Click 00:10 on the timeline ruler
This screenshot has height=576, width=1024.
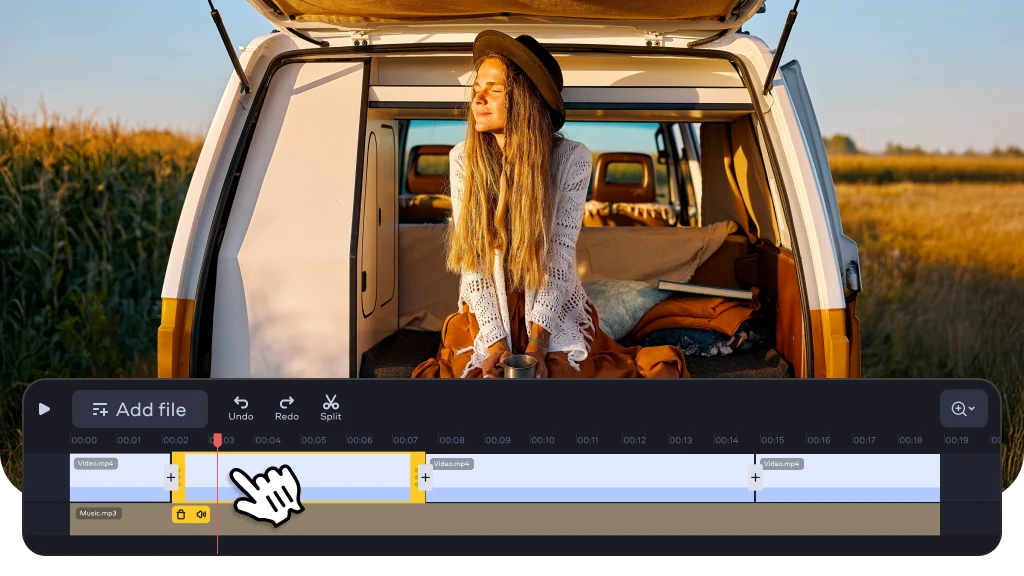tap(543, 440)
